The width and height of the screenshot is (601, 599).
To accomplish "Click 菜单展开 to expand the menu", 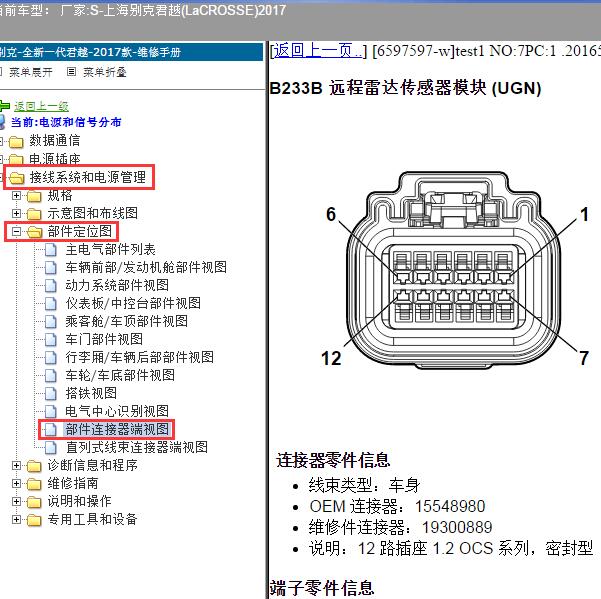I will click(x=31, y=72).
